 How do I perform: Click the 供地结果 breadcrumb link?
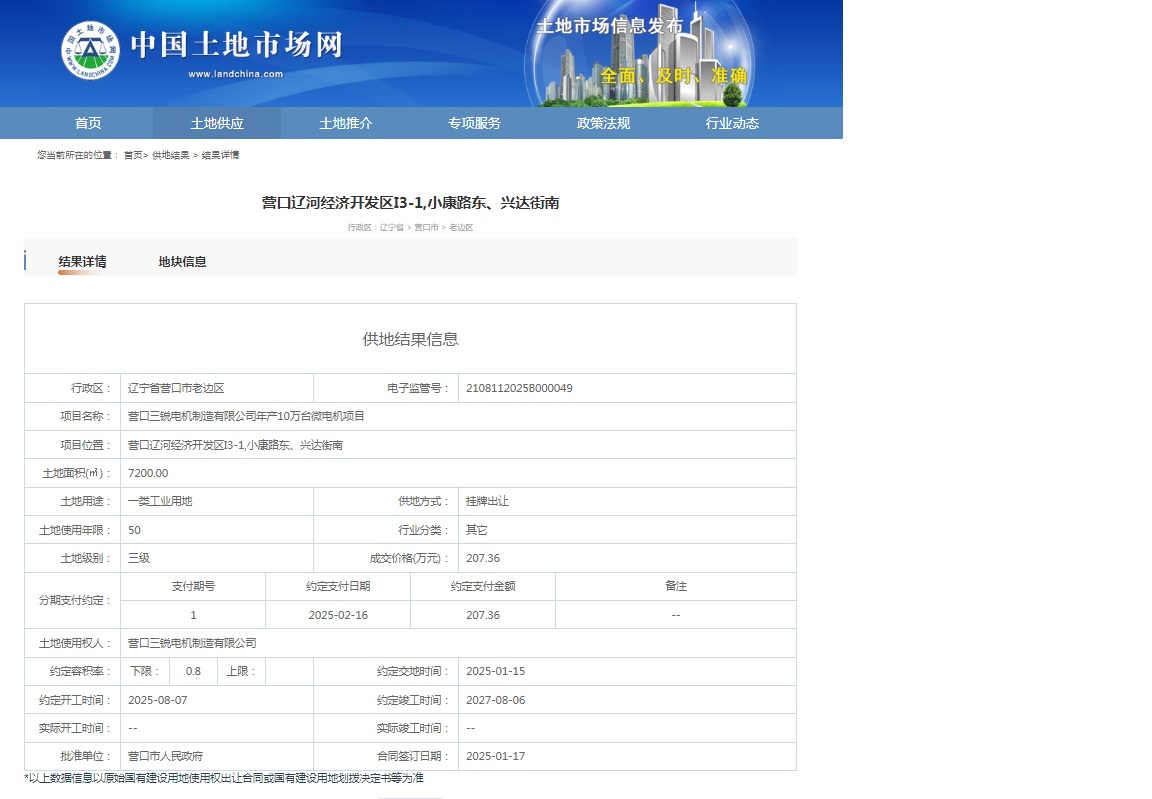click(170, 155)
